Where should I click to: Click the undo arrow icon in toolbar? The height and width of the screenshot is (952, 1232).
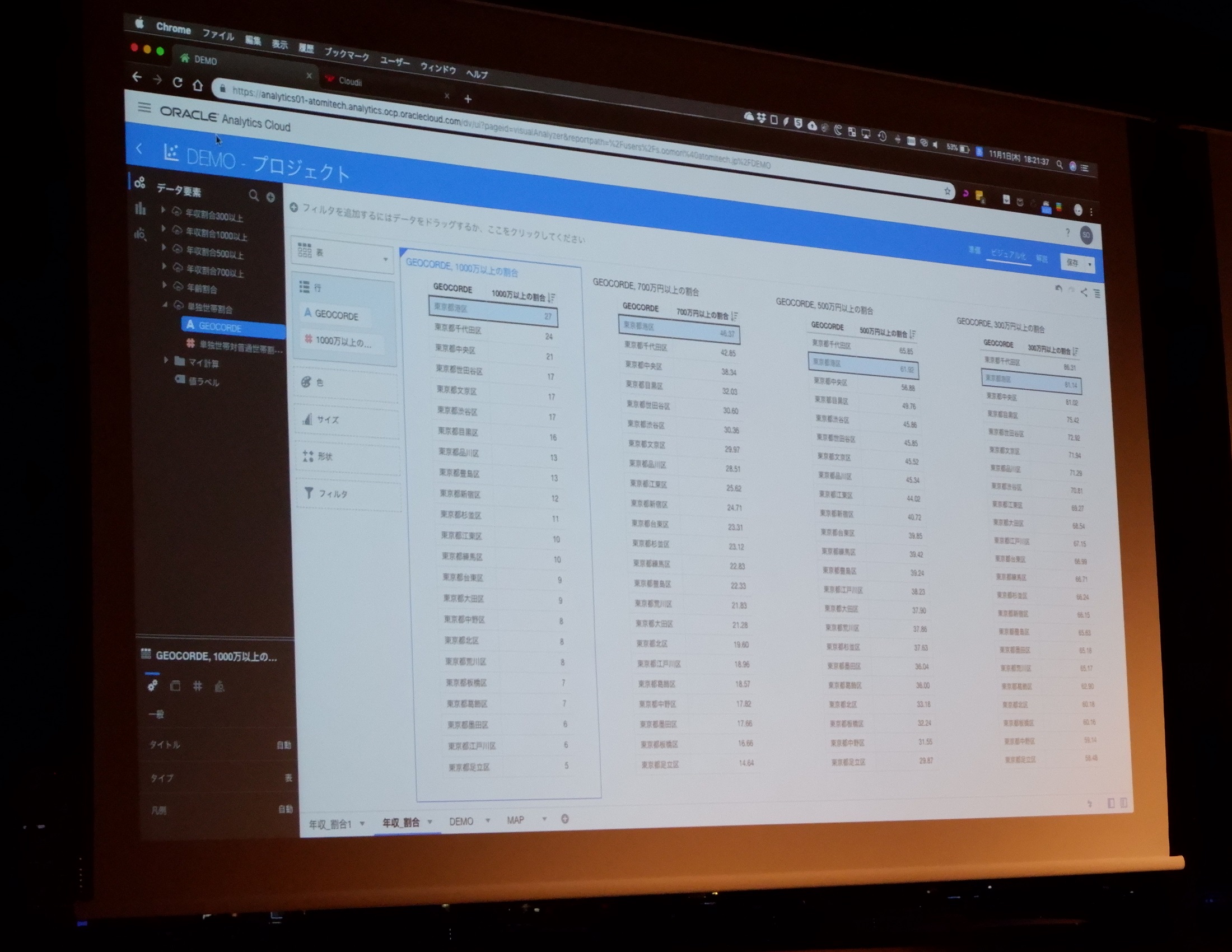point(1058,289)
